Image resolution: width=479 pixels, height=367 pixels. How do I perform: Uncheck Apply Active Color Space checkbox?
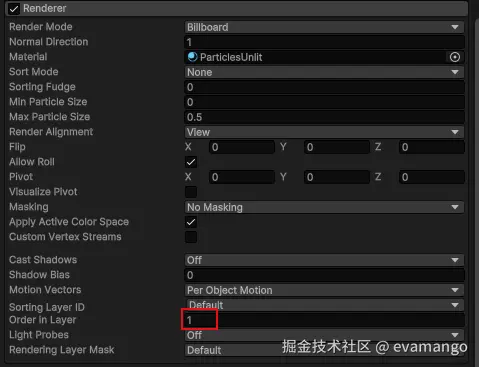click(191, 222)
